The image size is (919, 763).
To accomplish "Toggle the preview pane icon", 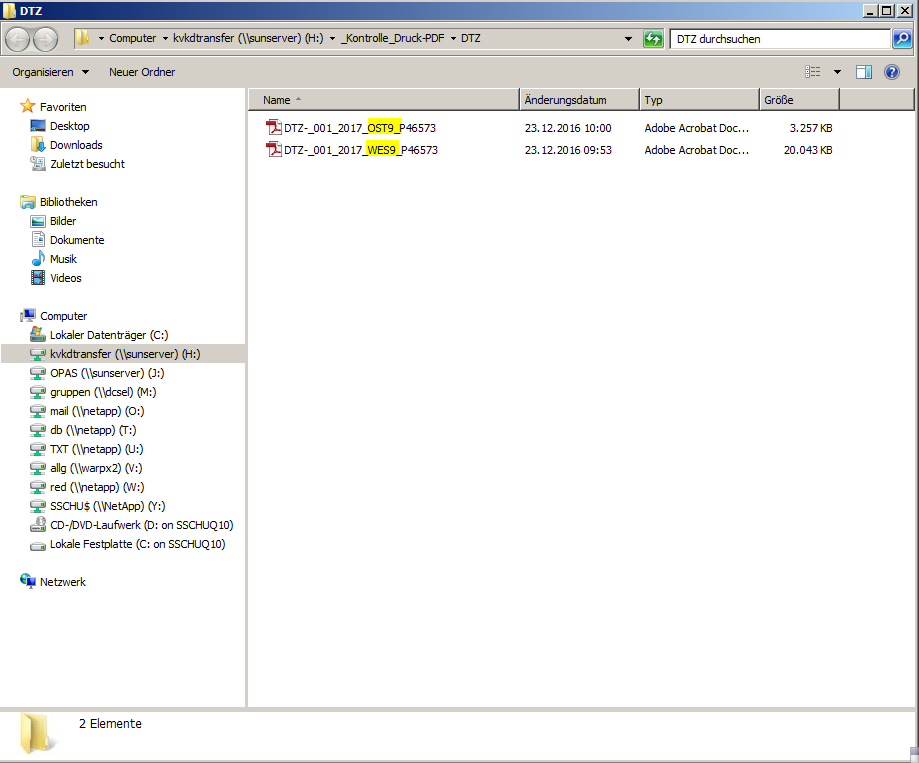I will pyautogui.click(x=864, y=72).
